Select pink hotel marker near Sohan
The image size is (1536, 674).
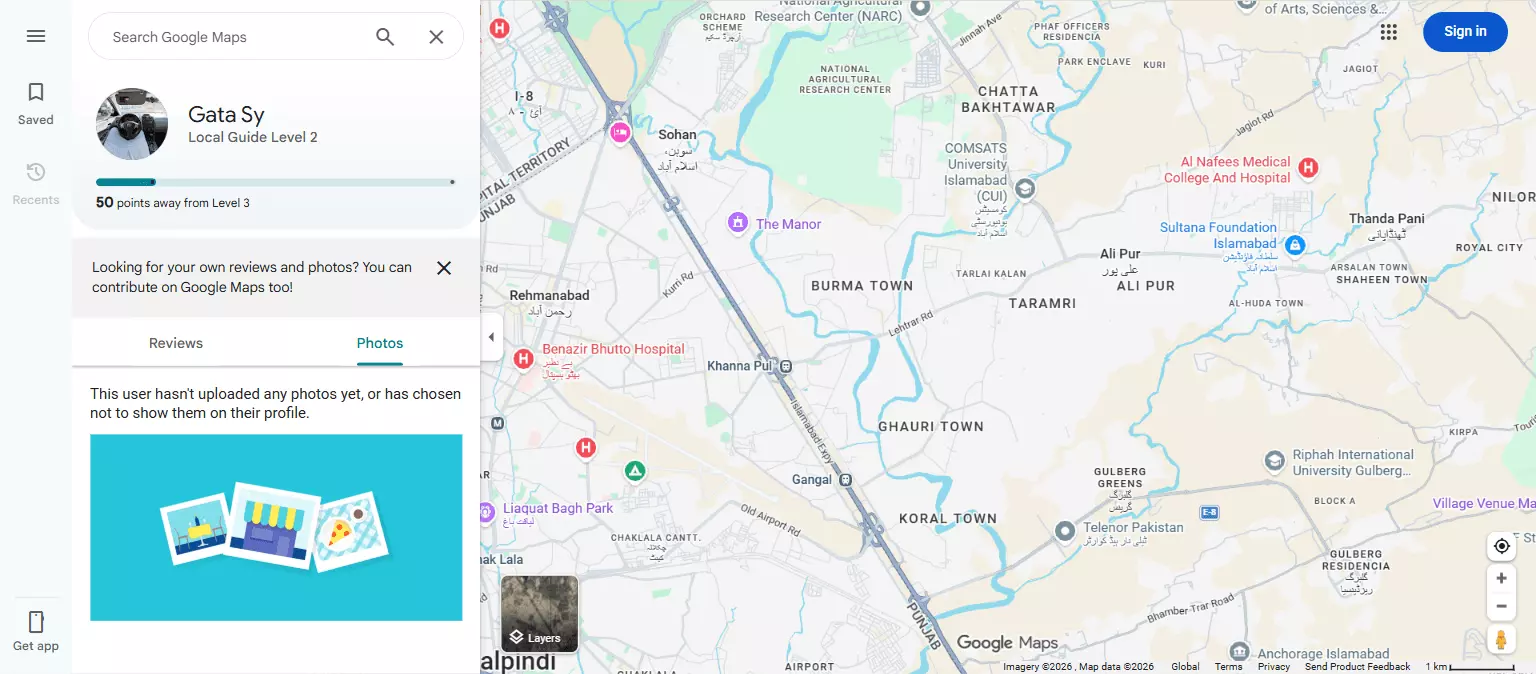tap(620, 131)
